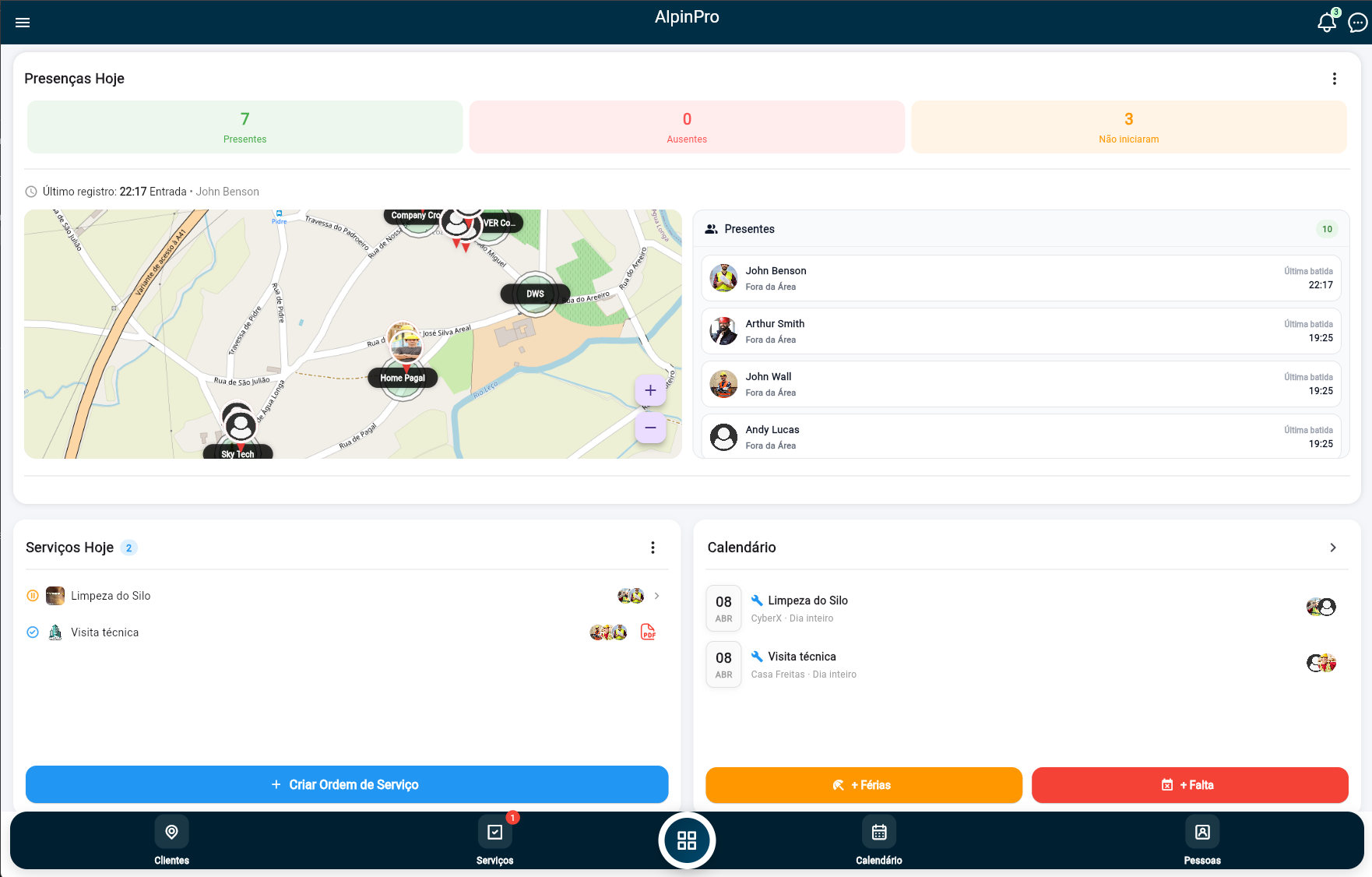Zoom in on the map
Viewport: 1372px width, 877px height.
click(650, 390)
